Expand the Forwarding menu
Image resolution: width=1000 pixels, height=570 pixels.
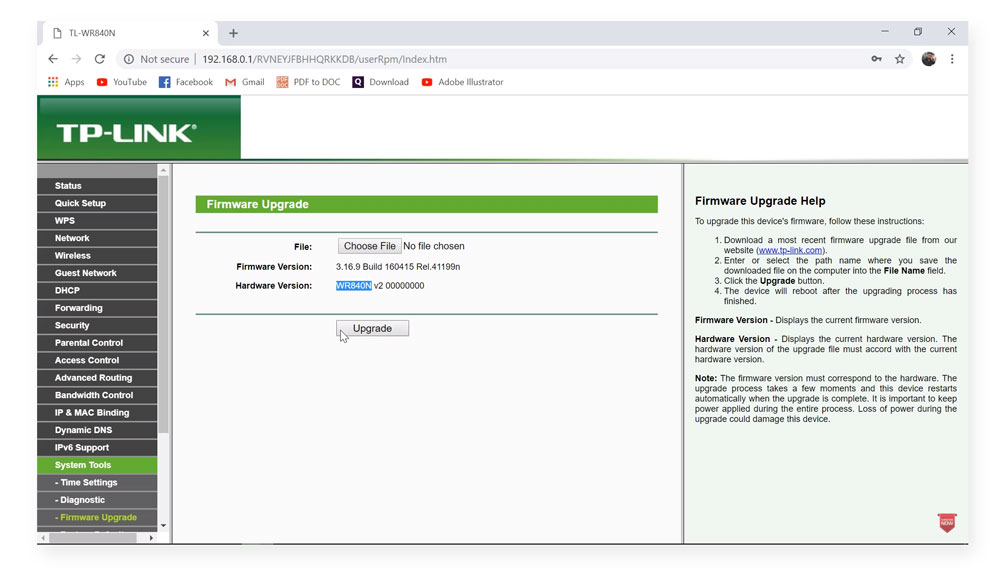[97, 308]
